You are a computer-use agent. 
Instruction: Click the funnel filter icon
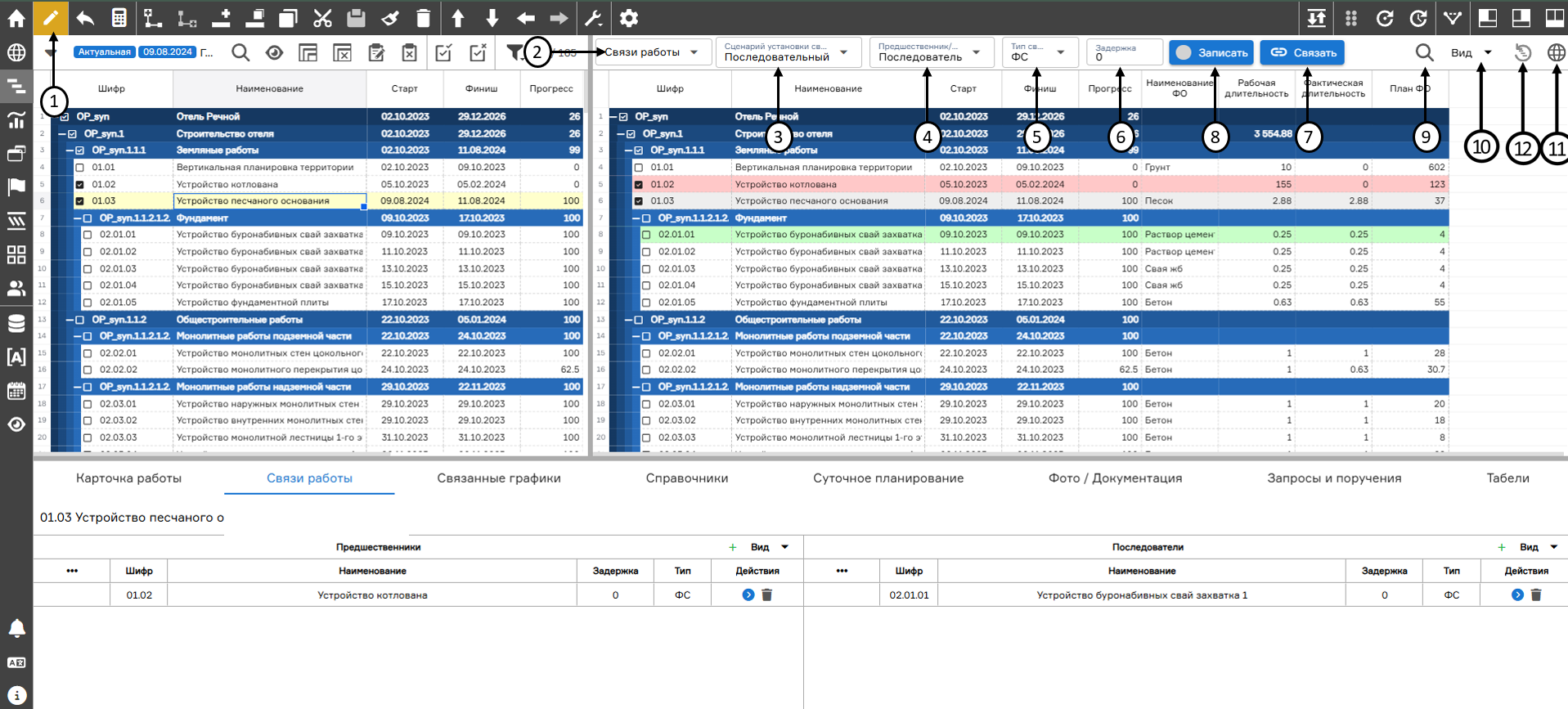pos(514,53)
